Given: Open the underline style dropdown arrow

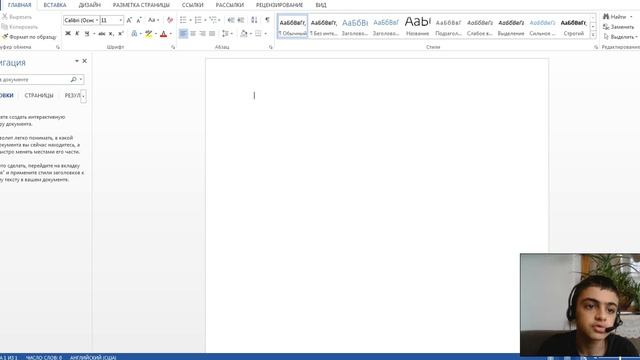Looking at the screenshot, I should point(94,33).
